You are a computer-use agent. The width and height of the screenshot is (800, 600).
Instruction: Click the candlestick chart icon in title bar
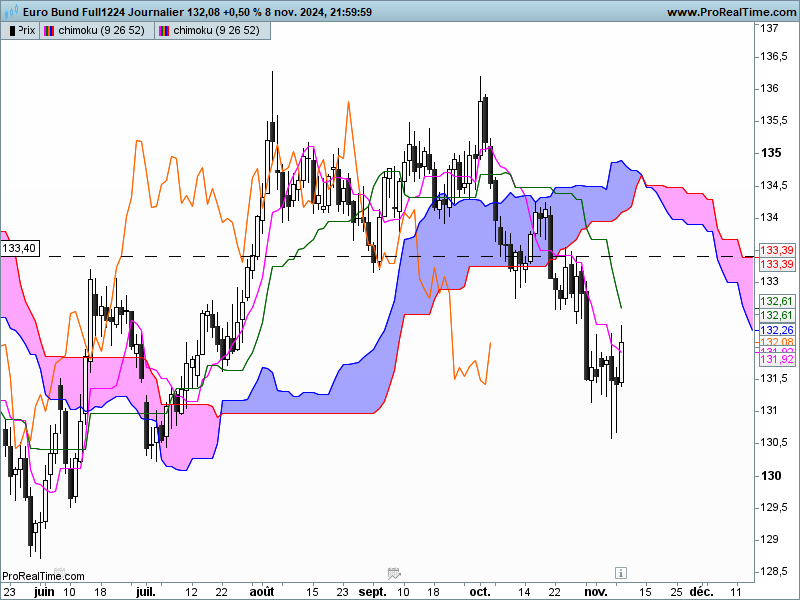click(11, 10)
